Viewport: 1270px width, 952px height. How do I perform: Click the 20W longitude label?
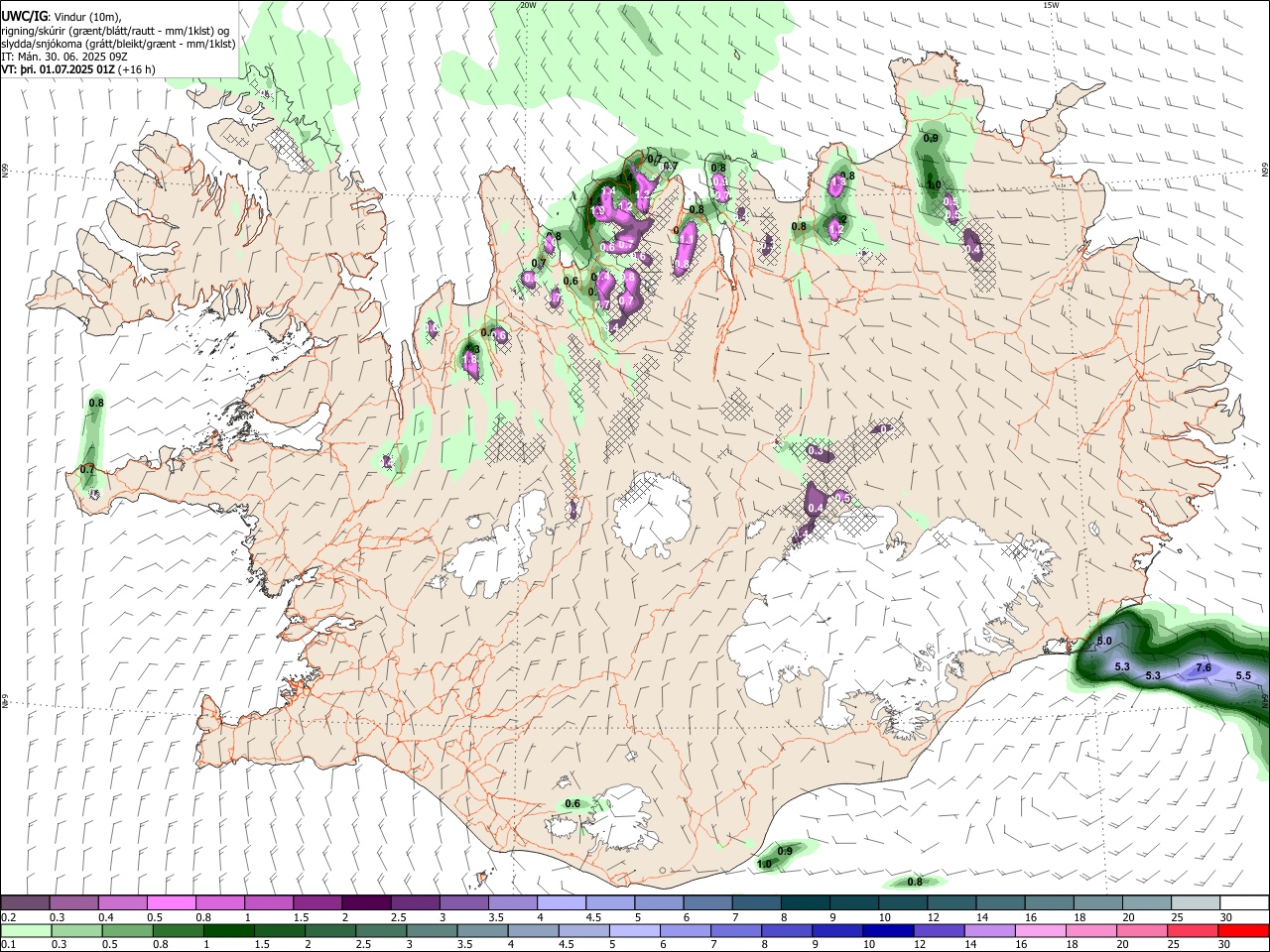(528, 5)
